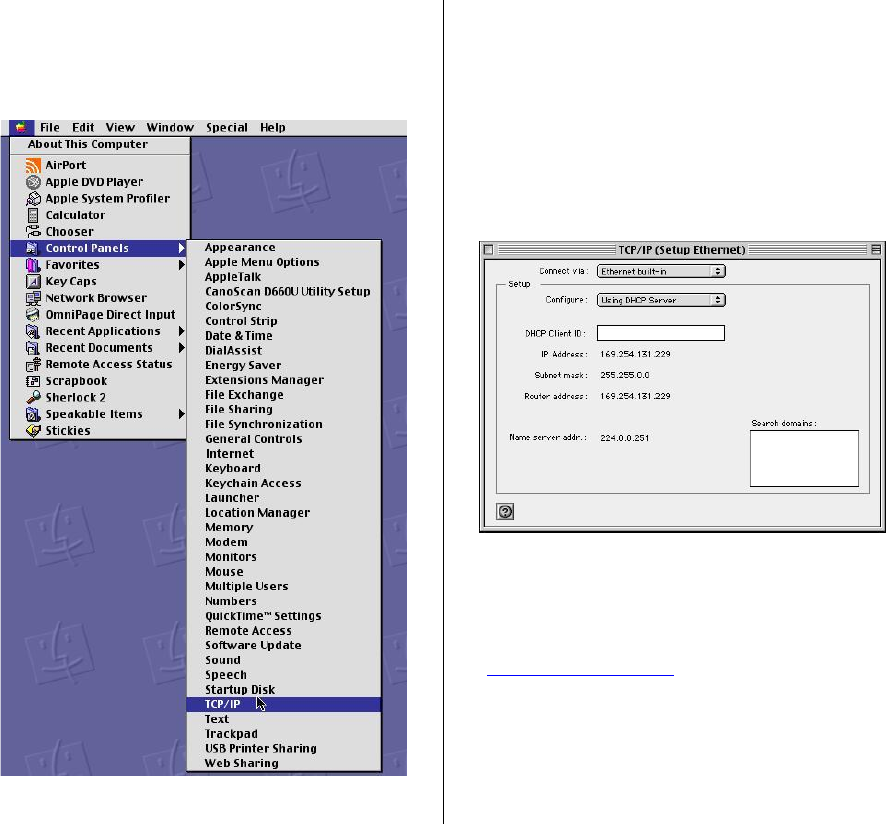
Task: Choose Web Sharing control panel
Action: click(x=284, y=764)
